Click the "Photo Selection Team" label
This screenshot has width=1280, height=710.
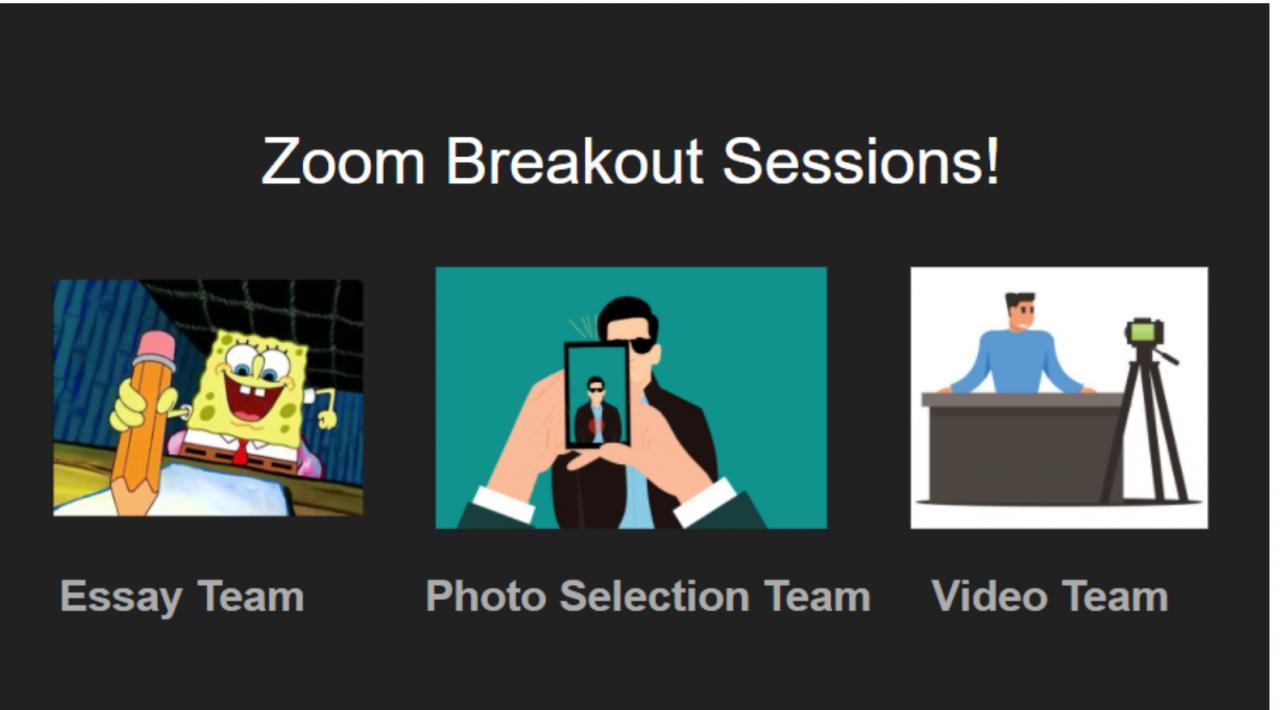click(648, 597)
